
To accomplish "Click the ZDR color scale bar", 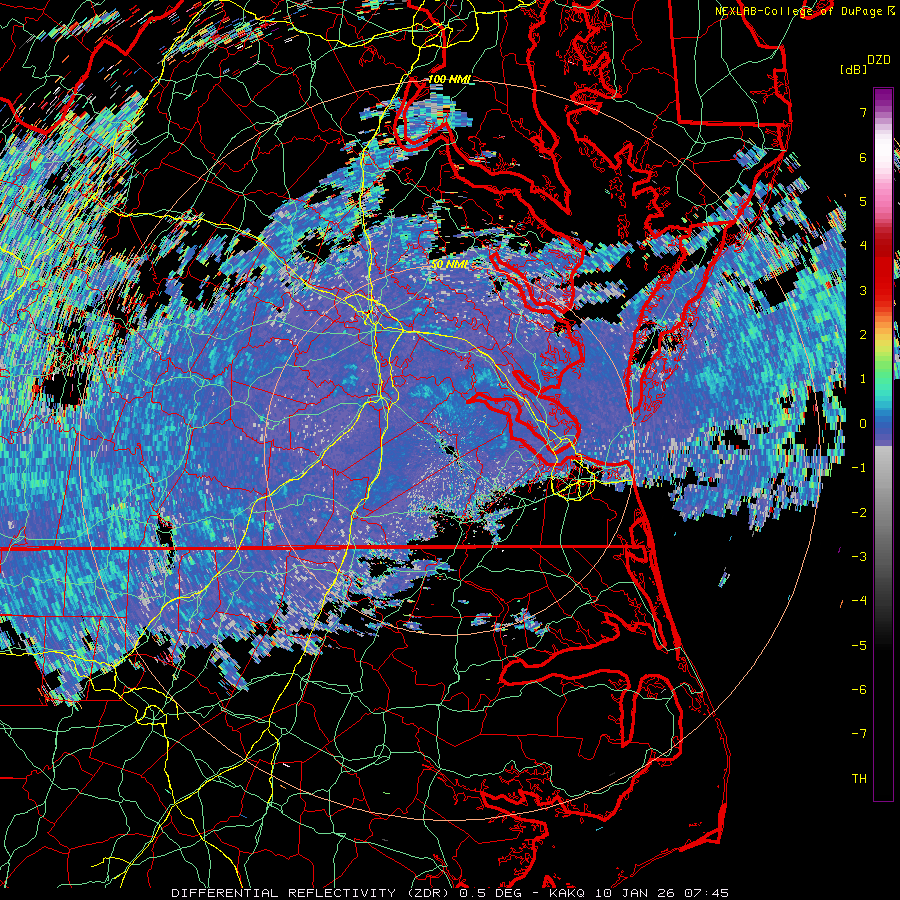I will [883, 444].
